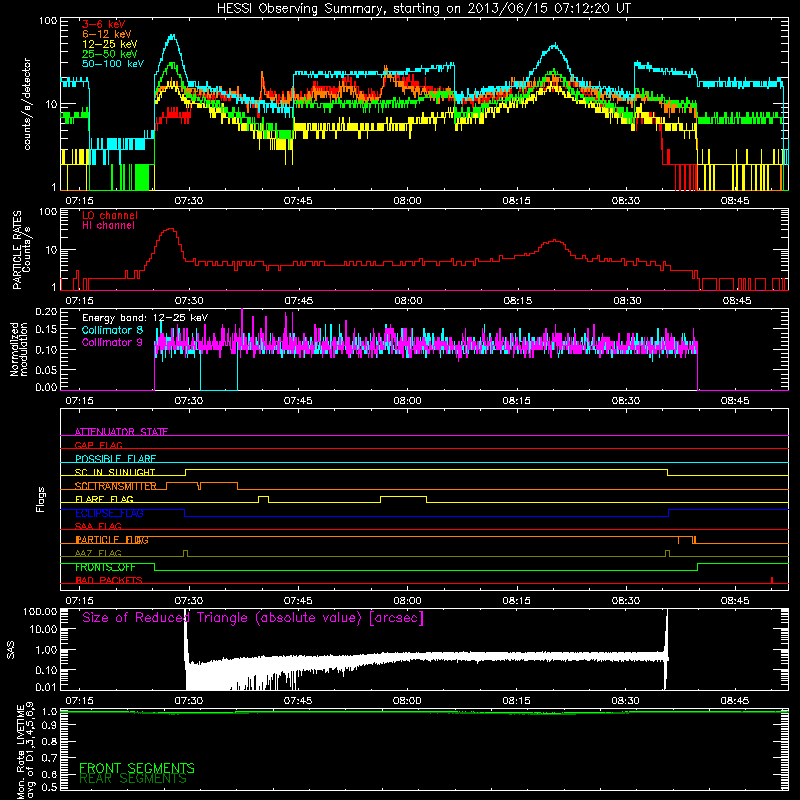The height and width of the screenshot is (800, 800).
Task: Click the FRONTS OFF flag label
Action: [105, 567]
